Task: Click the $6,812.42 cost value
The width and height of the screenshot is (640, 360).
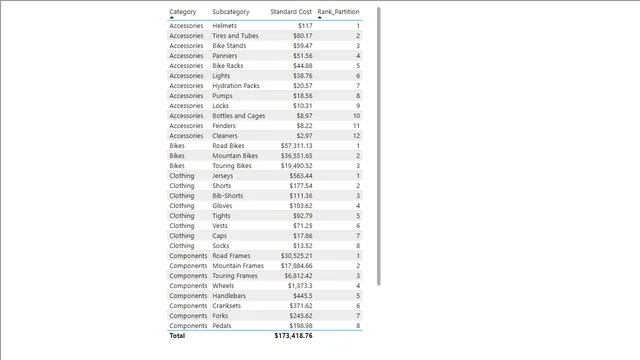Action: coord(298,276)
